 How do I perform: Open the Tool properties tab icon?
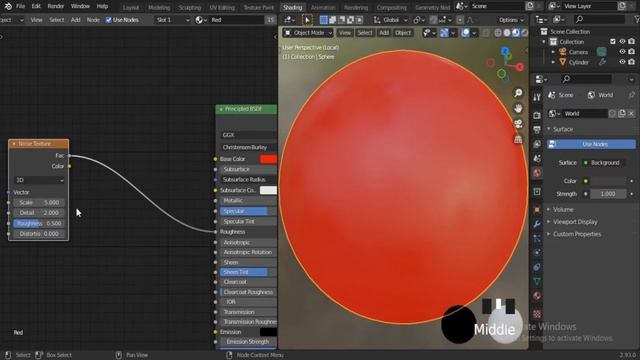click(x=537, y=97)
